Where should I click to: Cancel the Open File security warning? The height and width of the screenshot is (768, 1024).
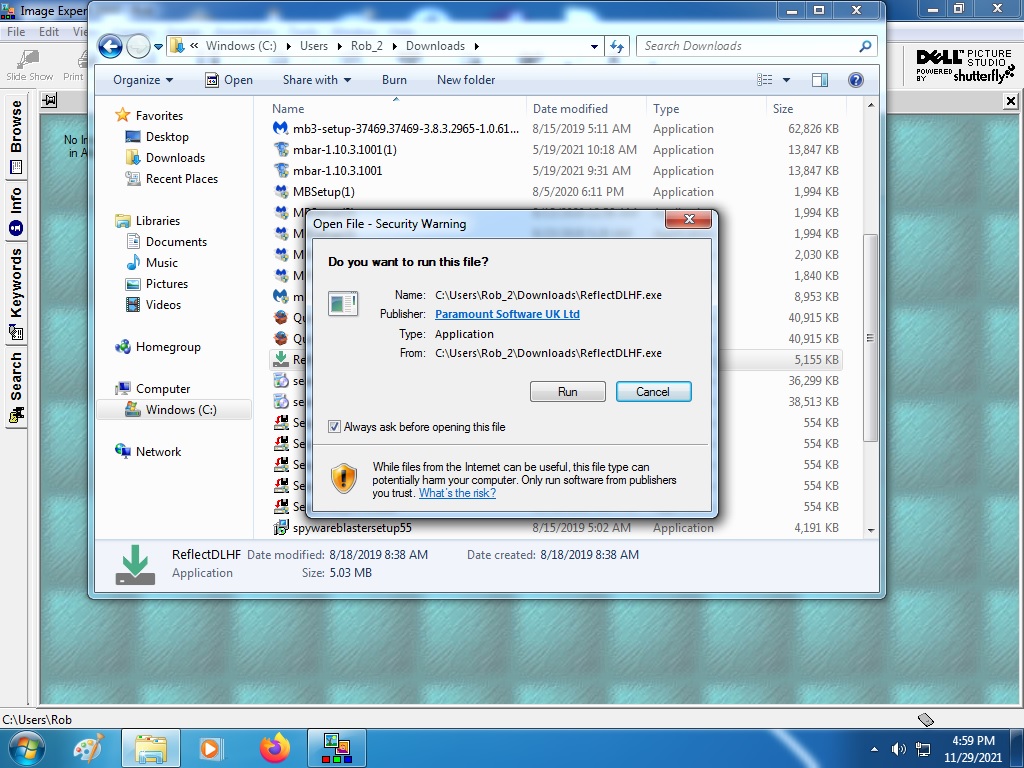click(653, 392)
